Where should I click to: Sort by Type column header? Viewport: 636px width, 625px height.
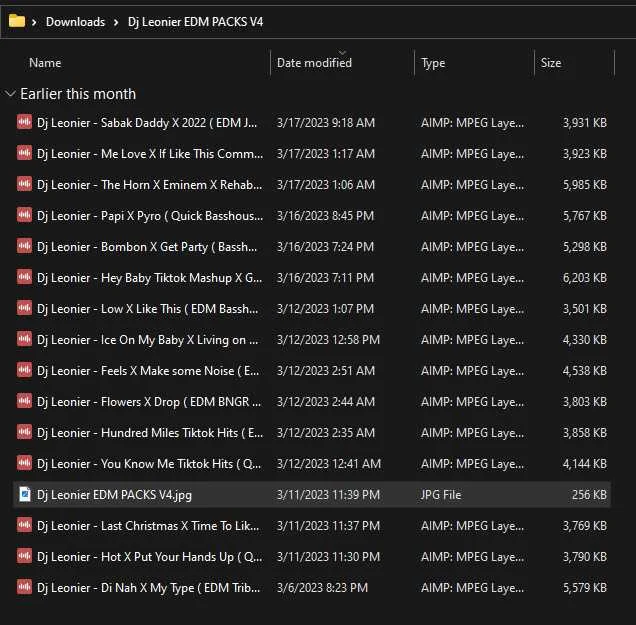433,63
